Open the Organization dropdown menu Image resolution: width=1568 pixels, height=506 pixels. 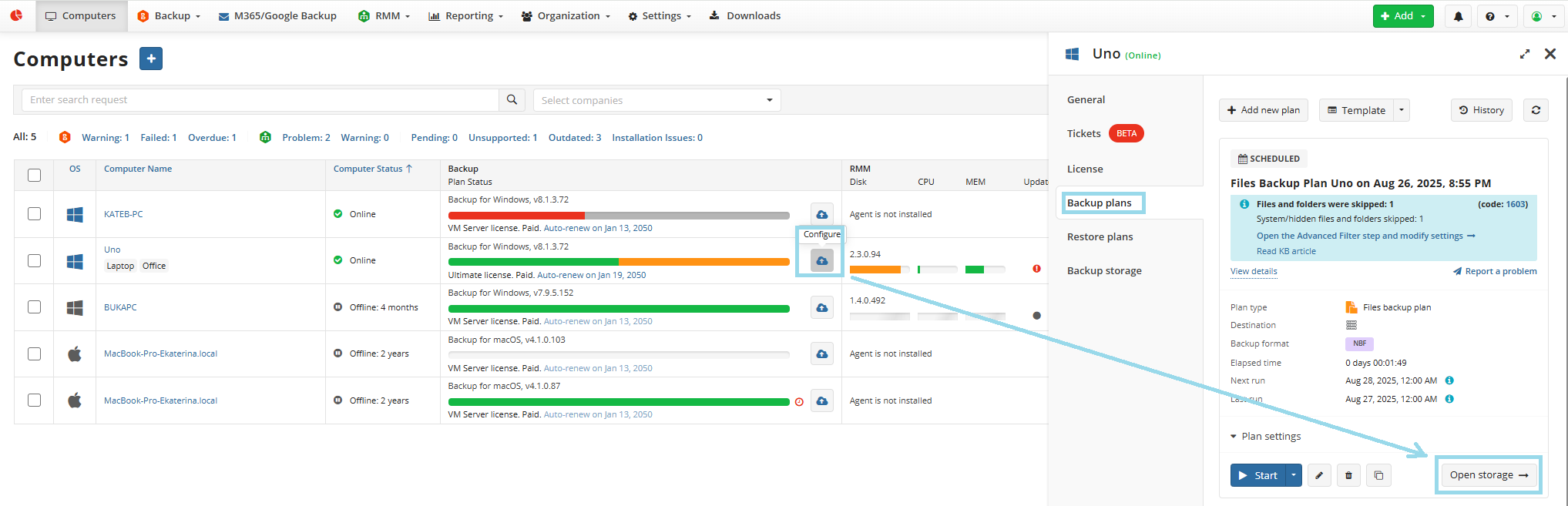pos(566,16)
